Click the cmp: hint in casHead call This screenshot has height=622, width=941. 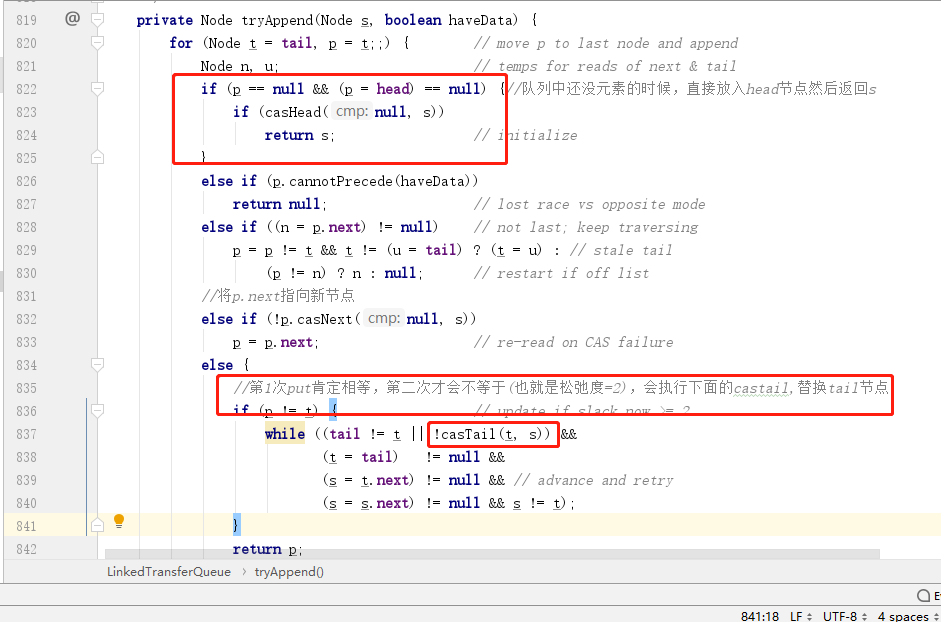[352, 112]
